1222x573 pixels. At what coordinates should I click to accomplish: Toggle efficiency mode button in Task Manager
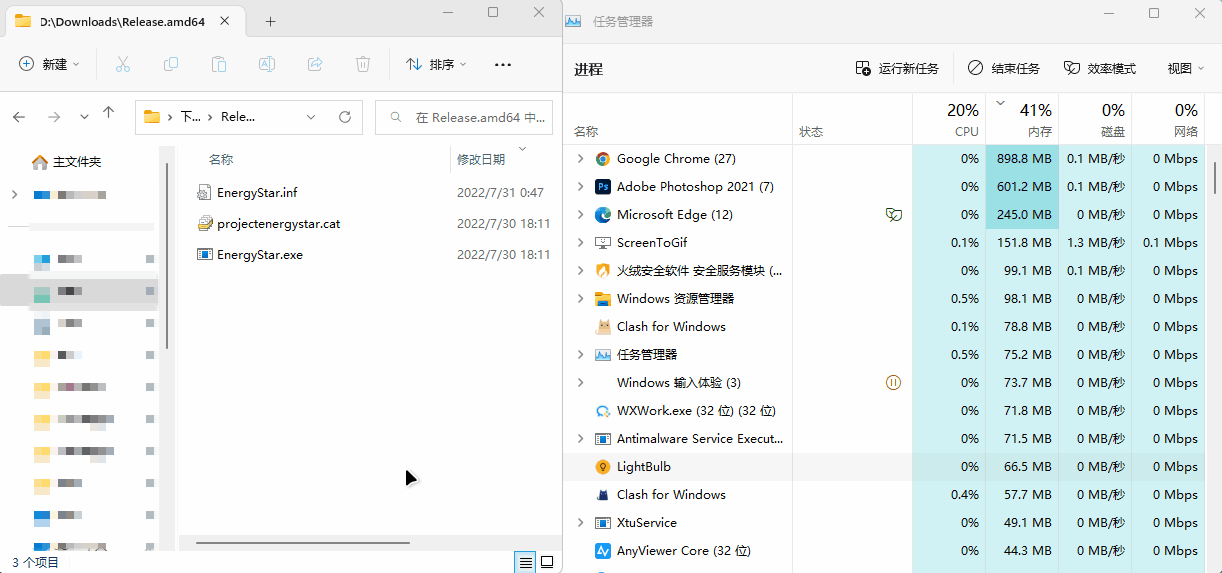click(1100, 69)
